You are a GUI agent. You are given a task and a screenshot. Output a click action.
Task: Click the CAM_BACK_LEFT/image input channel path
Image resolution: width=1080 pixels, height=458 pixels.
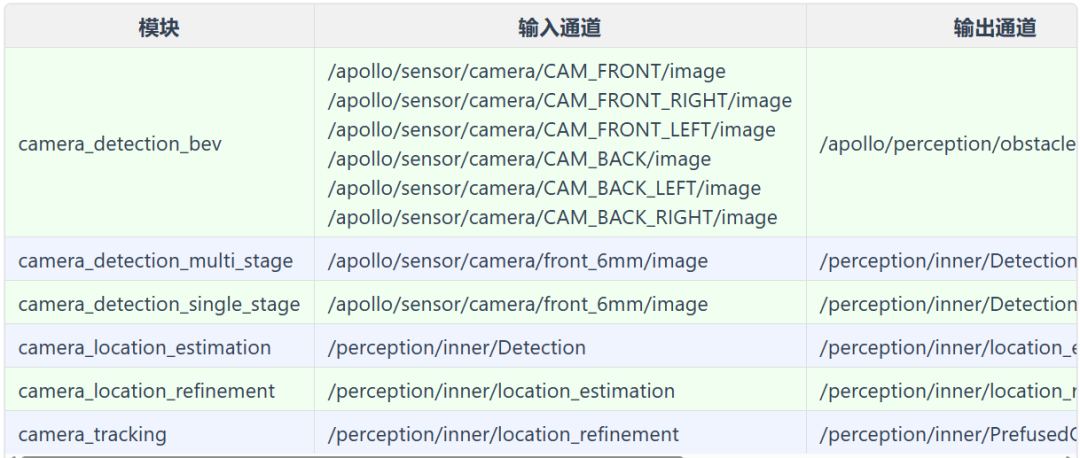click(x=544, y=188)
